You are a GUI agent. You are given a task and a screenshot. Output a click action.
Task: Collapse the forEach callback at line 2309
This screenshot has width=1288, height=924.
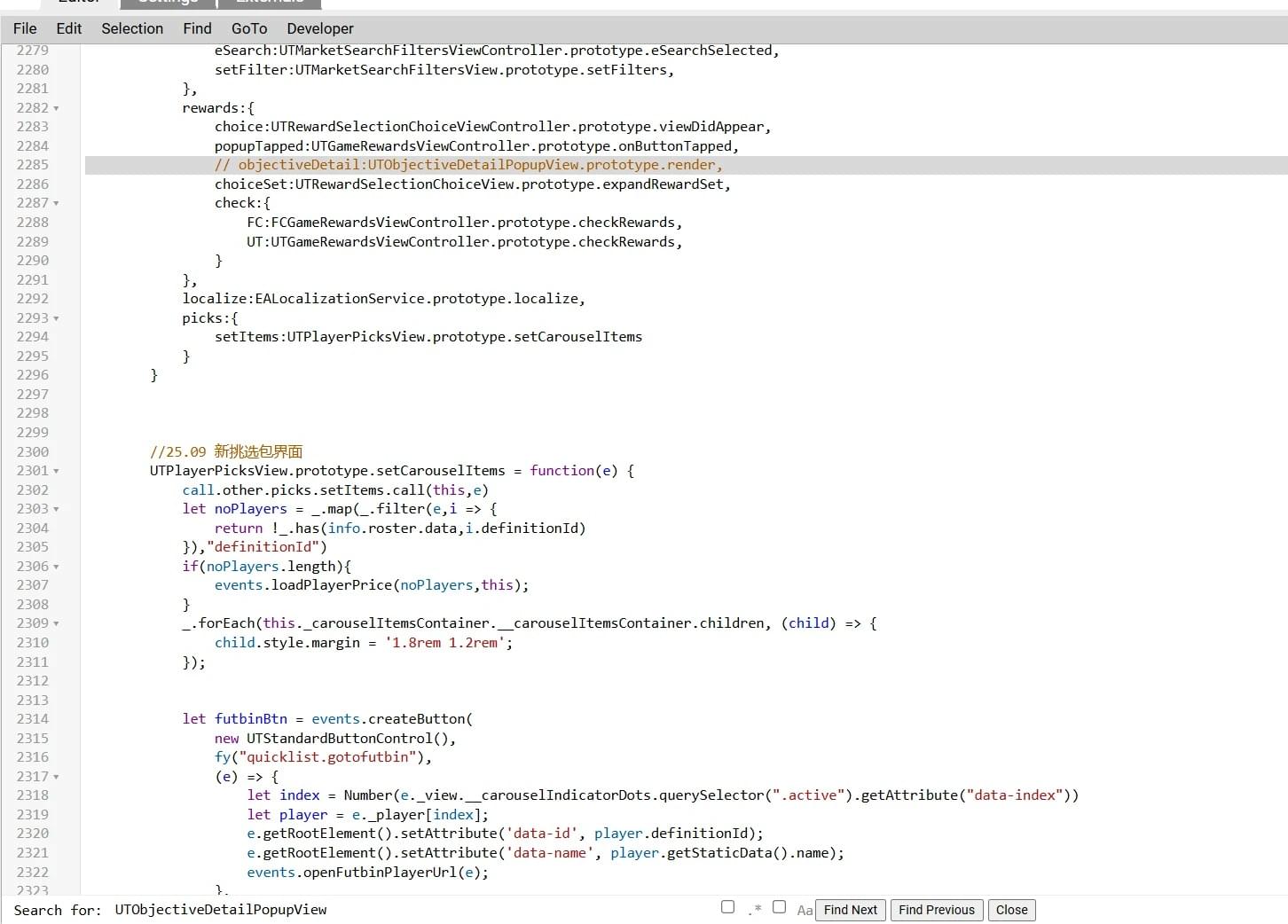click(56, 623)
